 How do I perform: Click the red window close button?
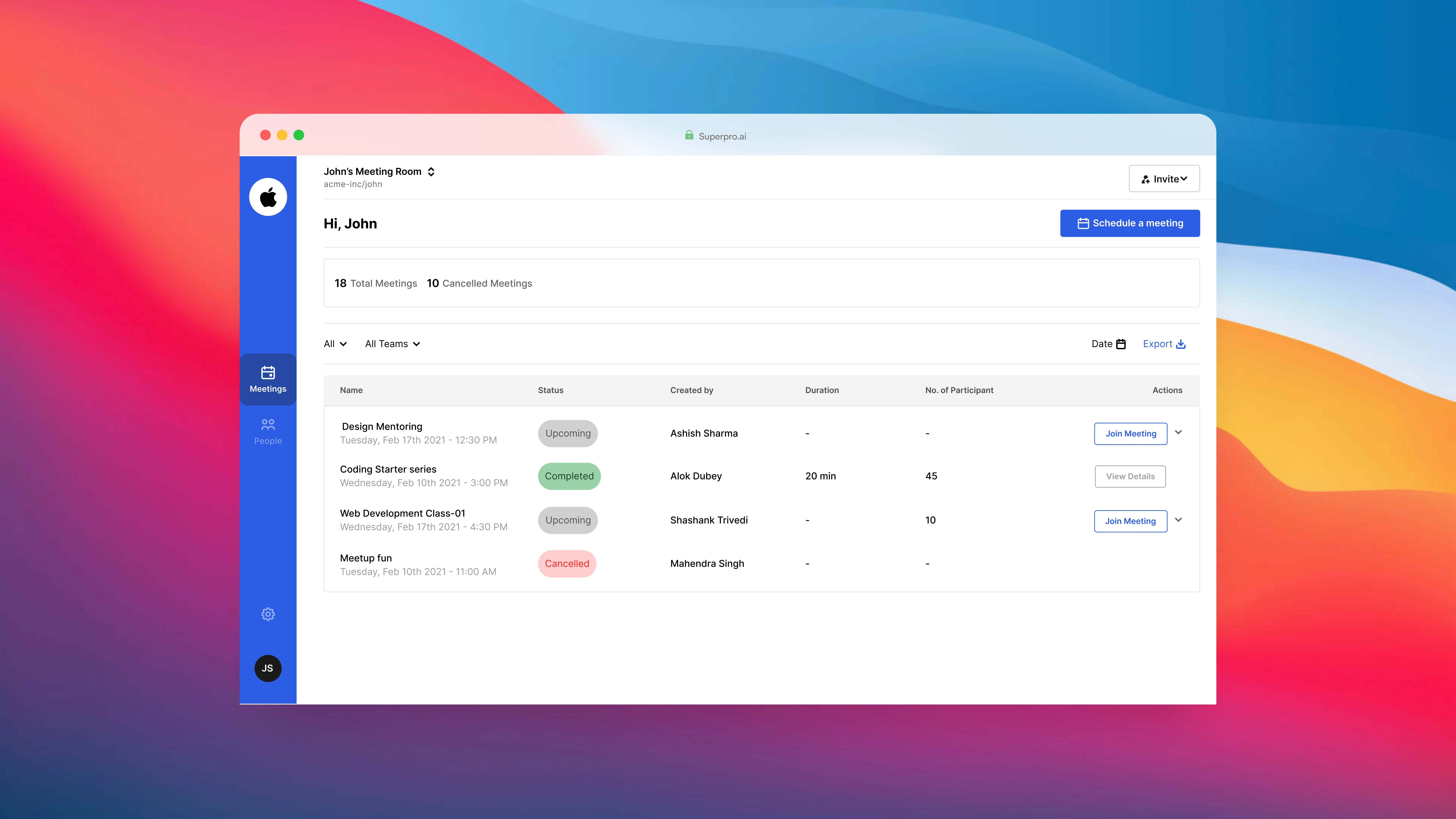point(265,135)
